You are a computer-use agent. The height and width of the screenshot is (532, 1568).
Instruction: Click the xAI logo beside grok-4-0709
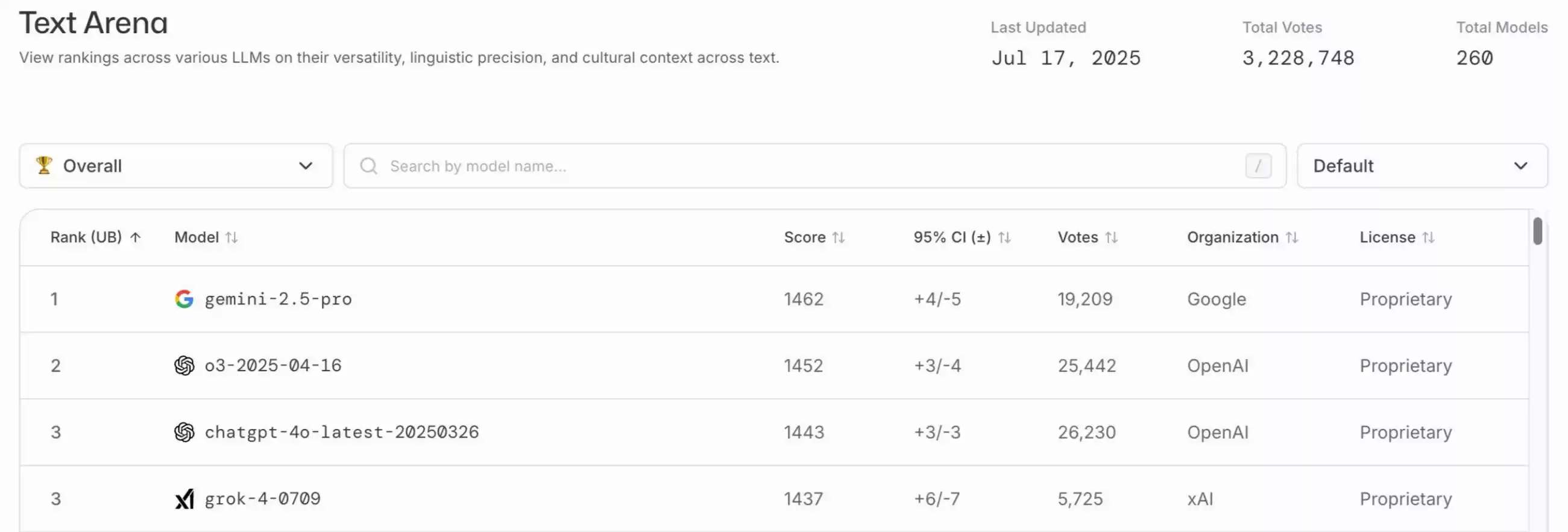click(184, 499)
